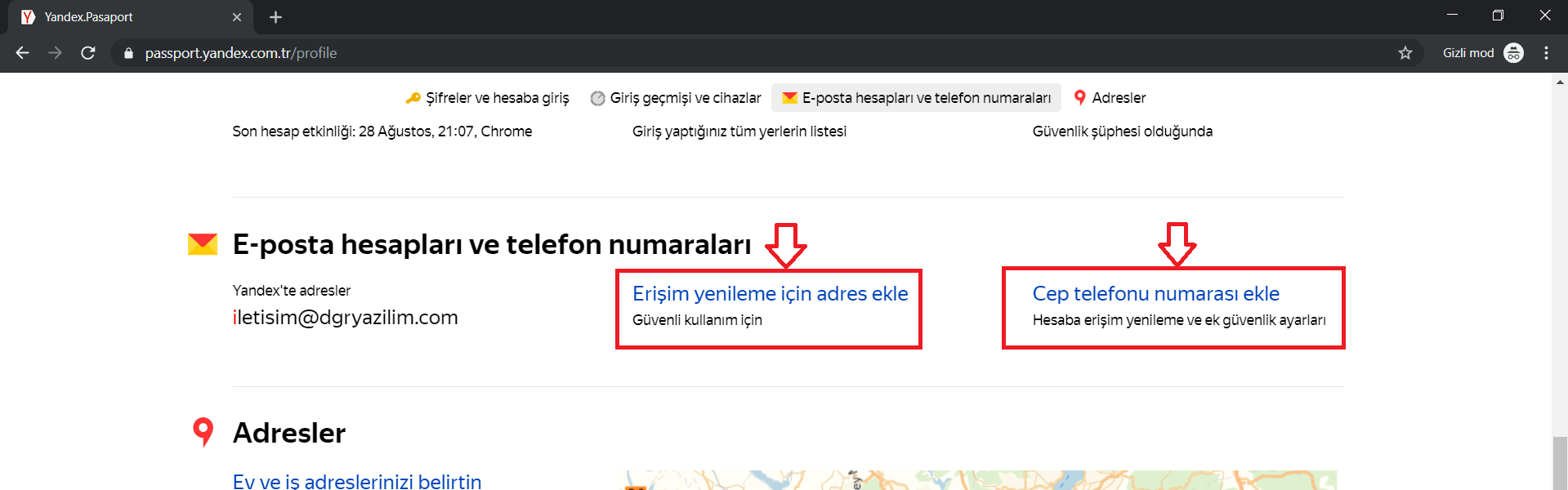
Task: Select the Yandex.Pasaport browser tab
Action: [131, 17]
